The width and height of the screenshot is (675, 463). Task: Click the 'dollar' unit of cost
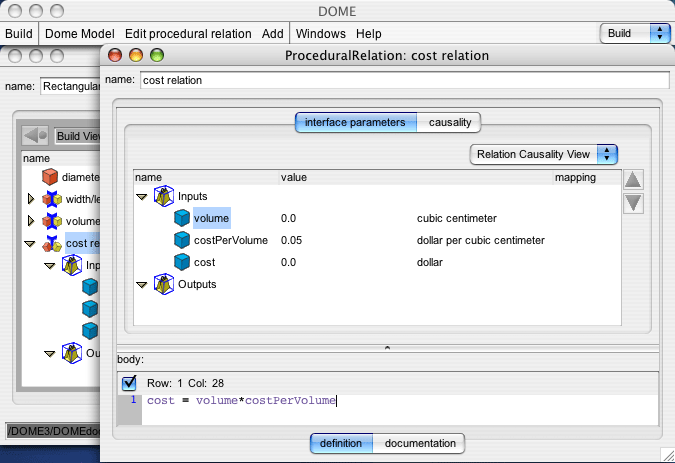(430, 262)
